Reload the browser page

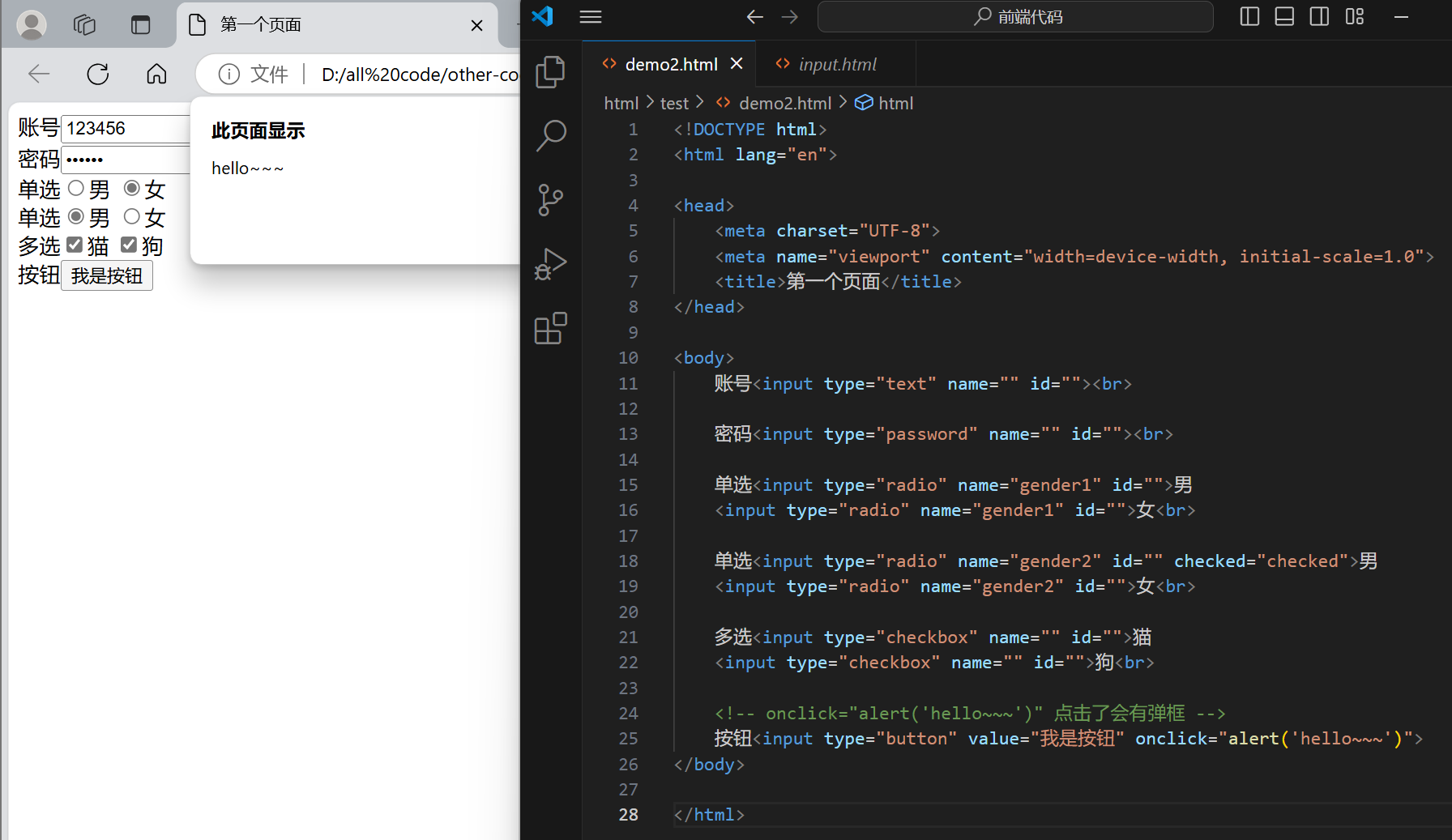tap(98, 75)
